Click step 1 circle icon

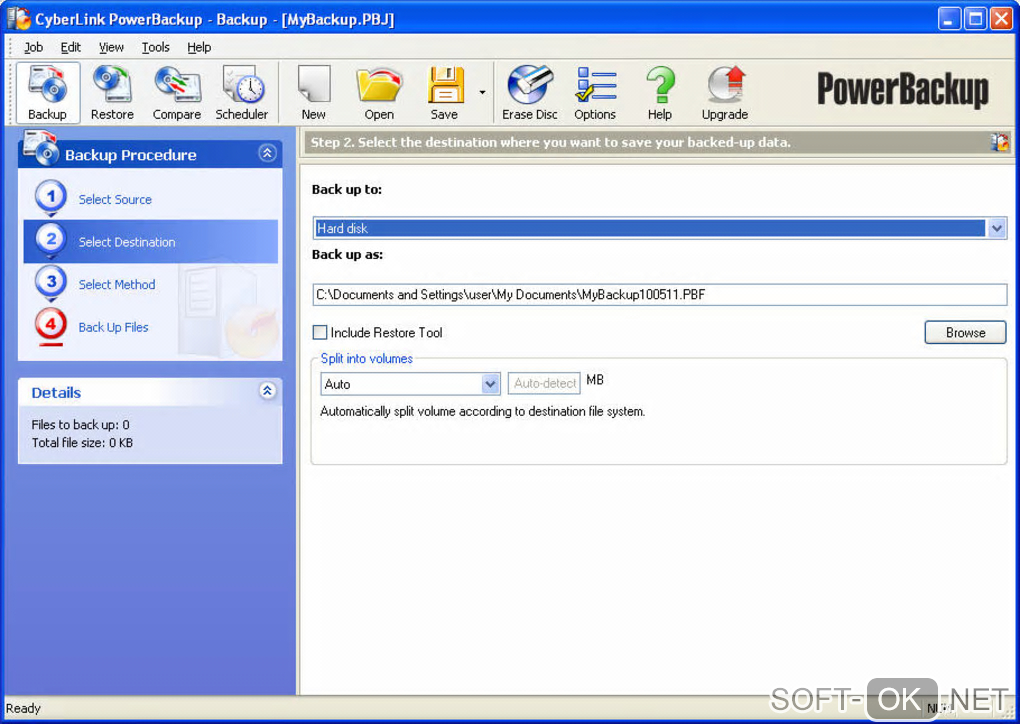pyautogui.click(x=51, y=196)
